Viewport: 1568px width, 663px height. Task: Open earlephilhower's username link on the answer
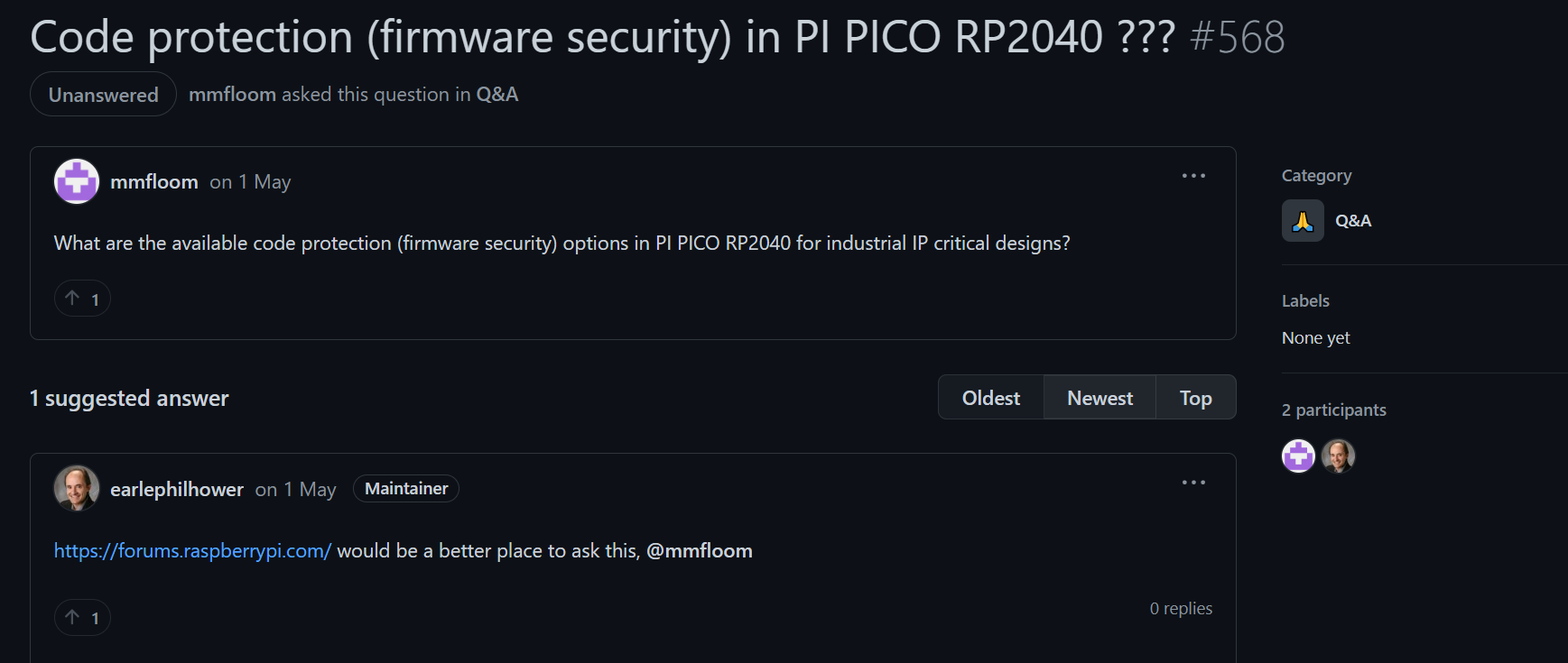click(x=177, y=489)
